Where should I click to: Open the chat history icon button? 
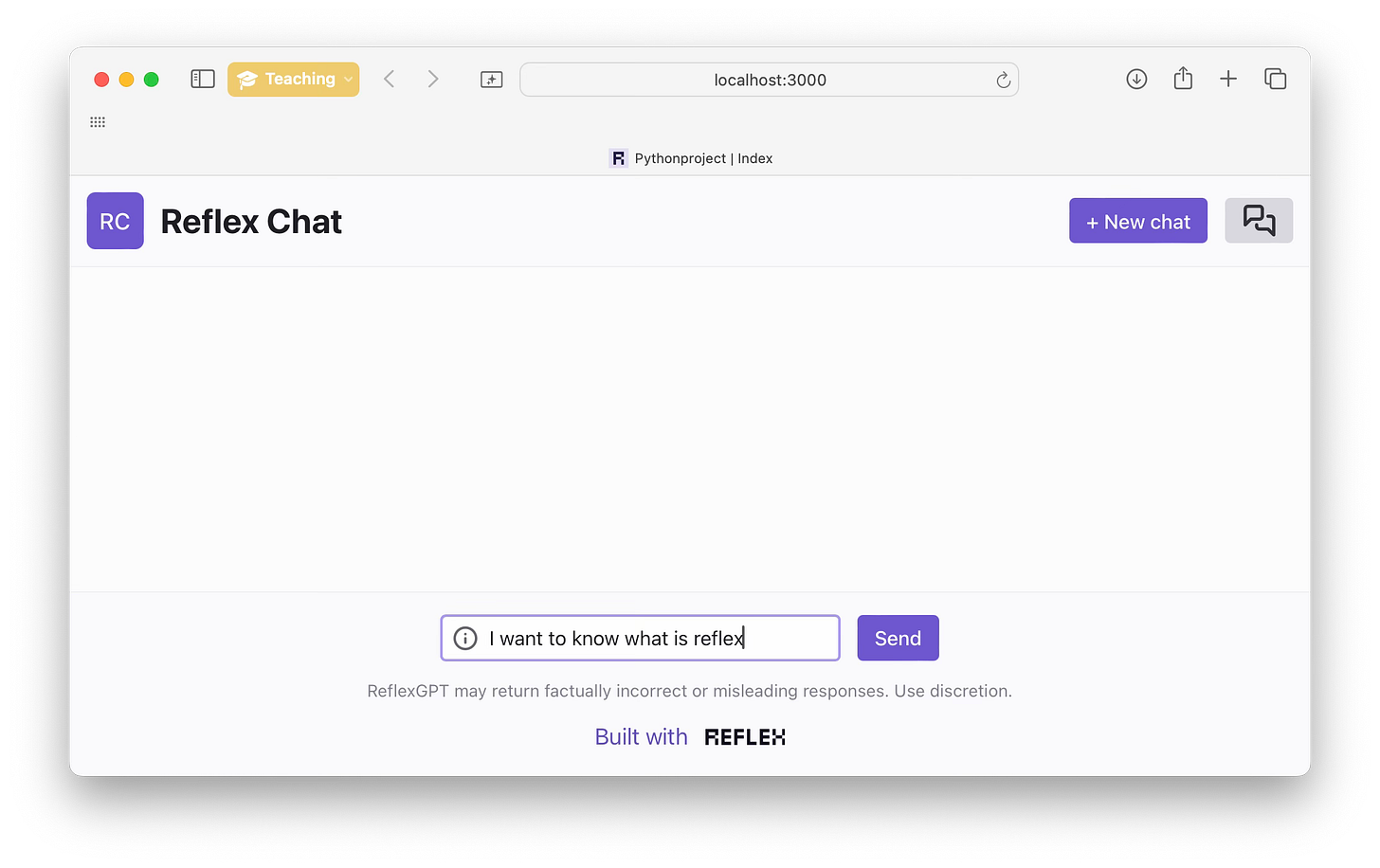click(x=1259, y=221)
